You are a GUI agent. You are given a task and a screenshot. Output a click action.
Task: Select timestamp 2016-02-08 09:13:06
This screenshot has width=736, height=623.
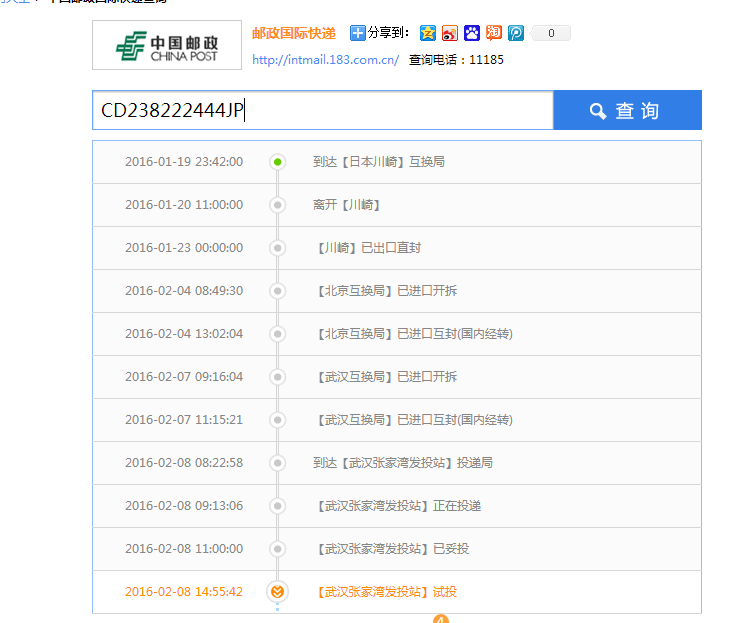coord(184,506)
